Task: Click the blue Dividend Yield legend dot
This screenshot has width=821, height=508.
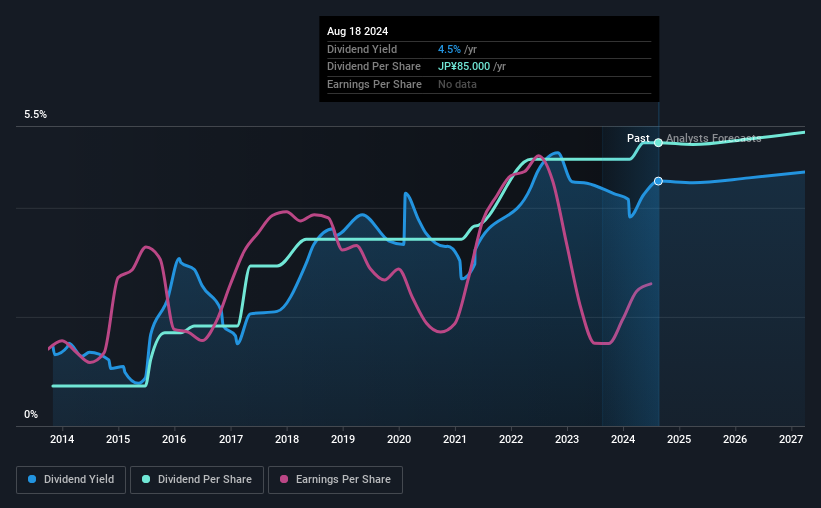Action: point(32,479)
